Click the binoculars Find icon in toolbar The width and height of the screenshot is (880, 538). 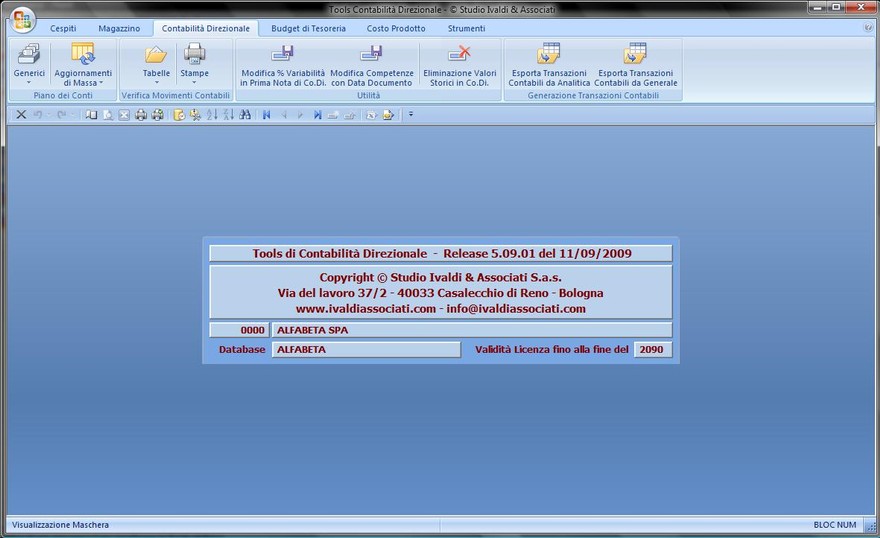(245, 115)
